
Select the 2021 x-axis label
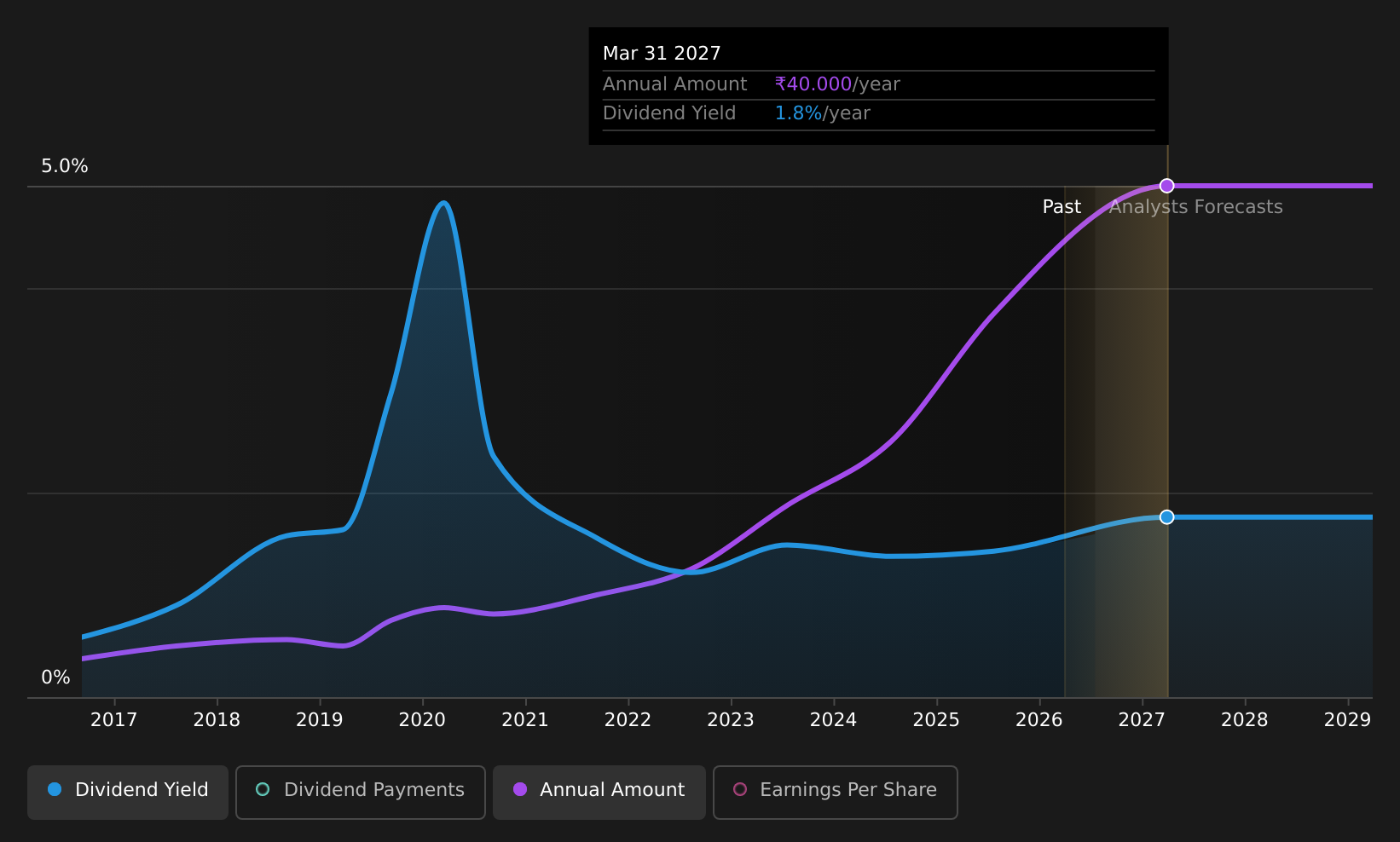pos(525,720)
